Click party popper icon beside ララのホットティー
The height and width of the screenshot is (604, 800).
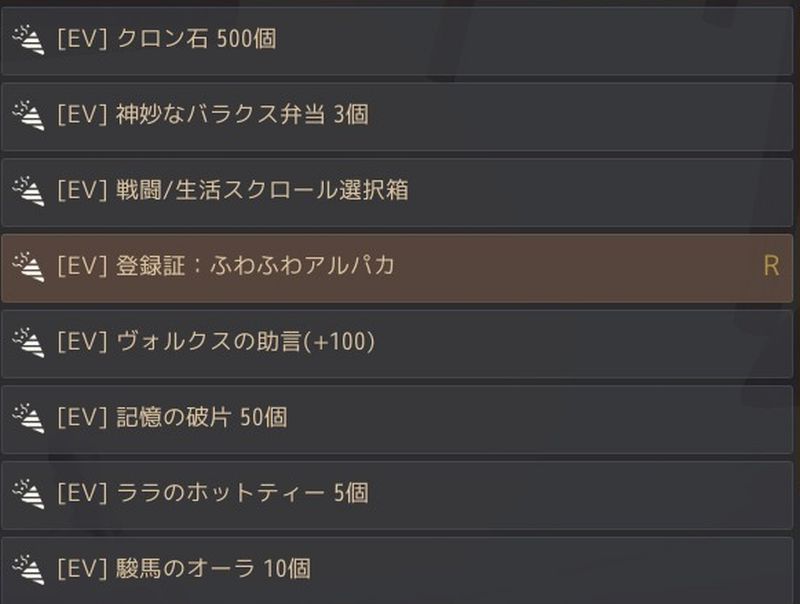click(27, 493)
